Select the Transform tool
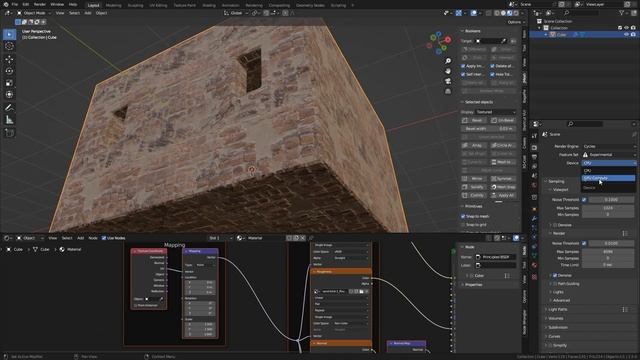 tap(9, 94)
